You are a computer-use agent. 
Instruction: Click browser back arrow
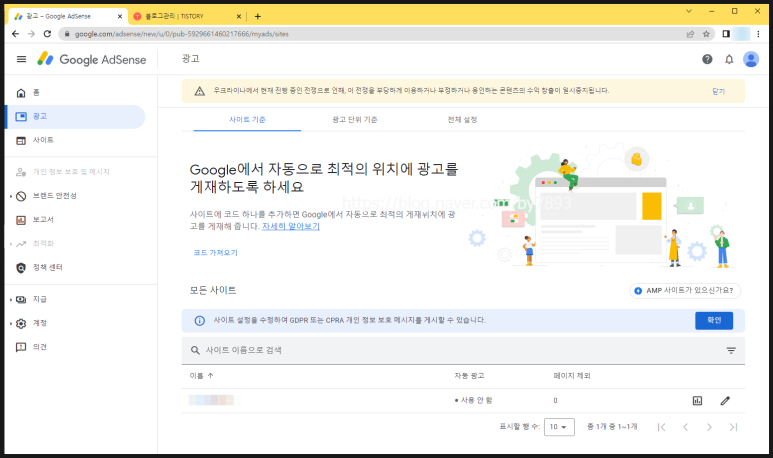[15, 34]
